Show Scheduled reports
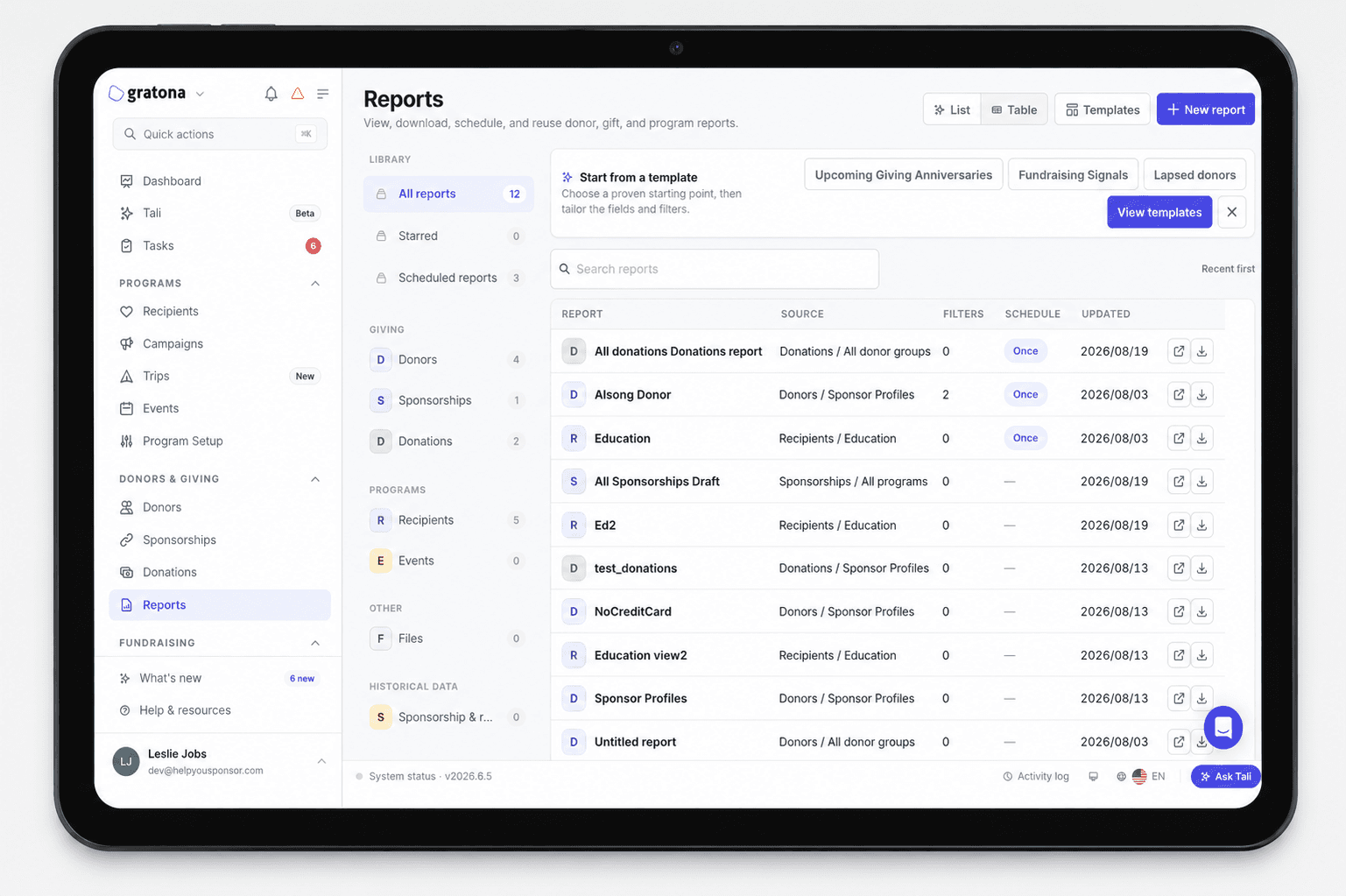 tap(448, 279)
